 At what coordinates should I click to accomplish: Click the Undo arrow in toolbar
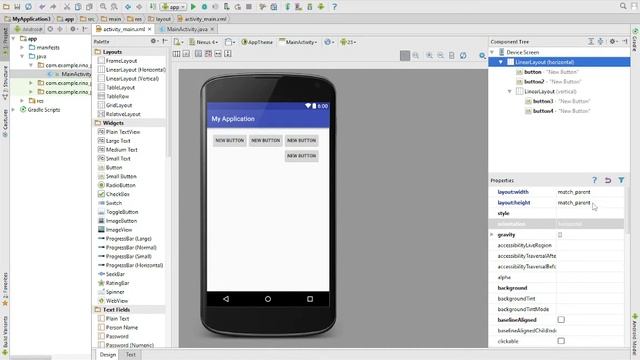42,7
